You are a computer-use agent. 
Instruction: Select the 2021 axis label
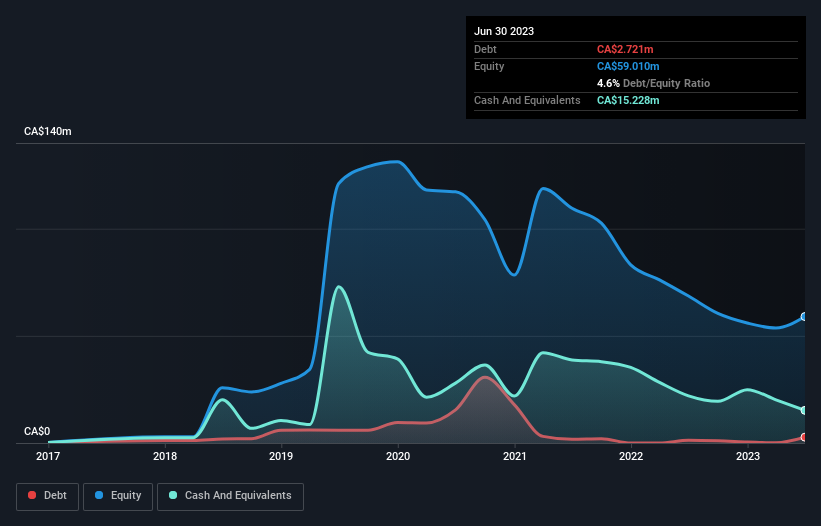(x=515, y=456)
